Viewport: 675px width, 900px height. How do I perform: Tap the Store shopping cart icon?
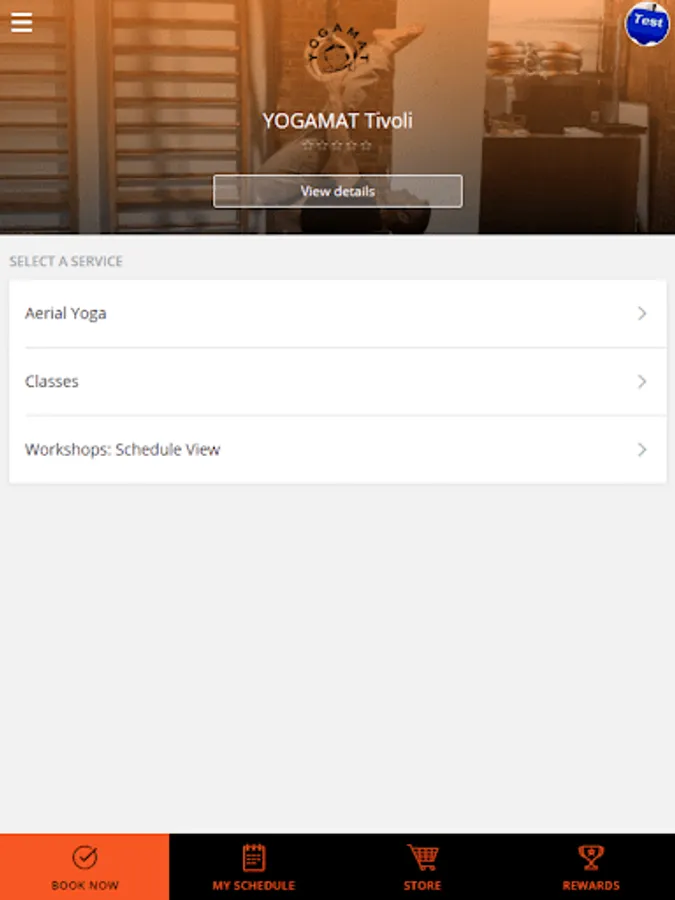422,858
